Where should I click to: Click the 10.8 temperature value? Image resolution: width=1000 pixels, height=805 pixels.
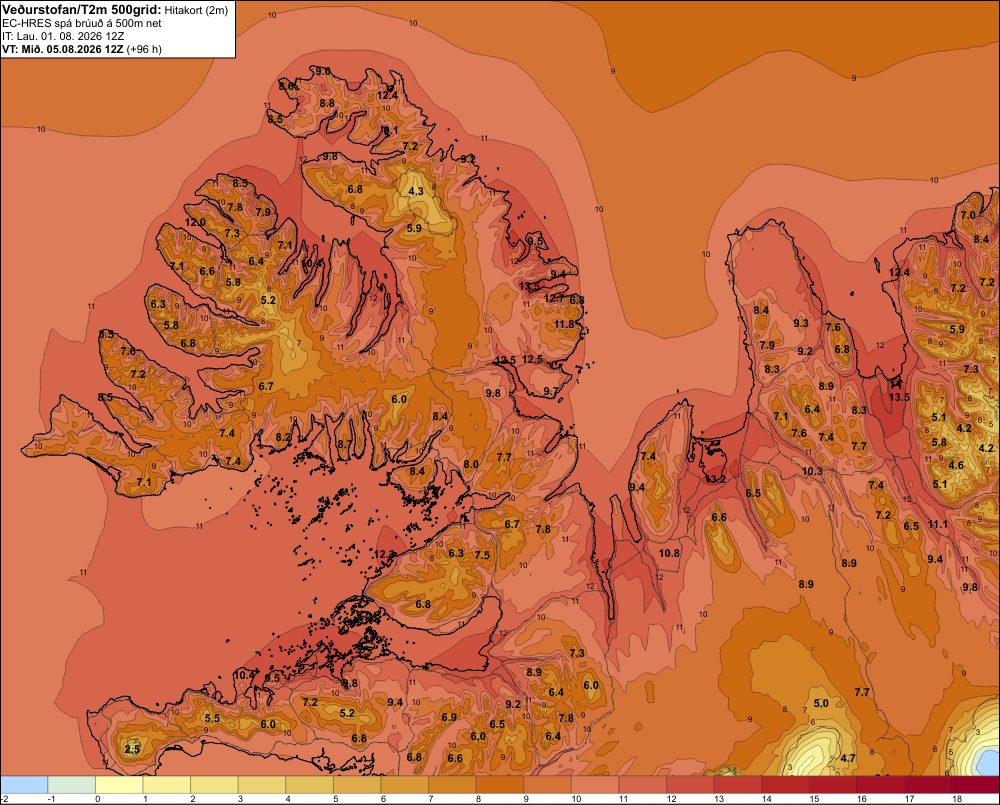669,553
